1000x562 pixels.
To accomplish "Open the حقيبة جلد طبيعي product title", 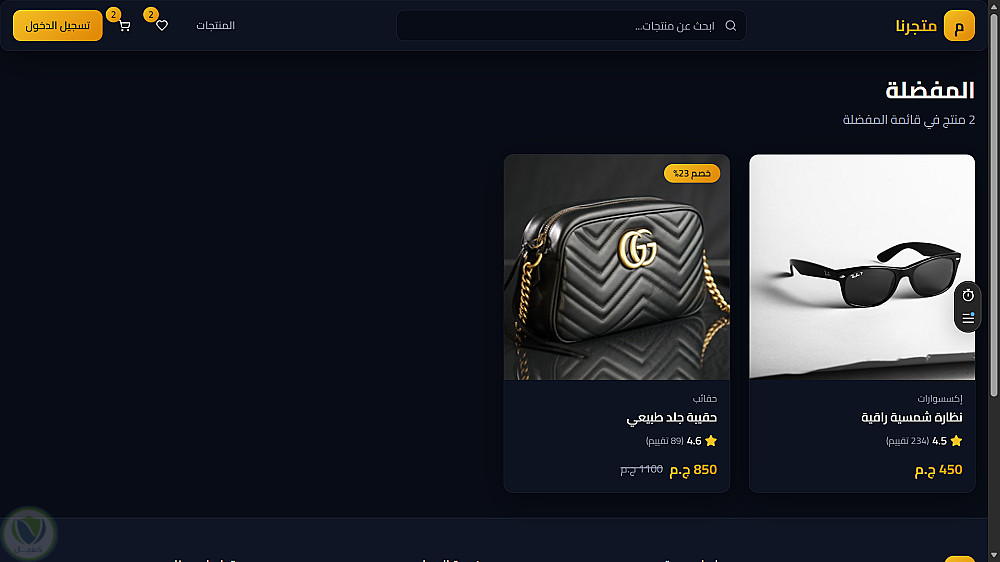I will tap(672, 418).
